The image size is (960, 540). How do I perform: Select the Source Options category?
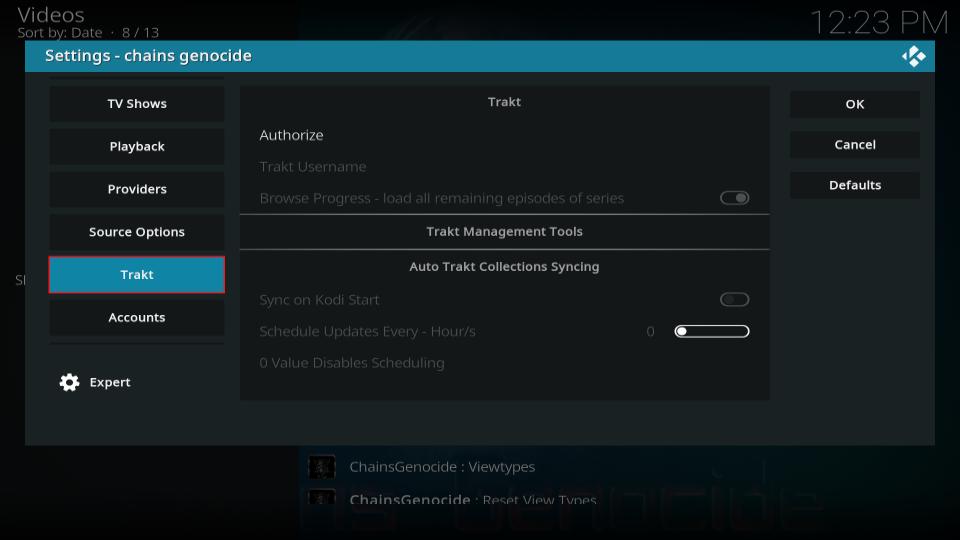137,232
